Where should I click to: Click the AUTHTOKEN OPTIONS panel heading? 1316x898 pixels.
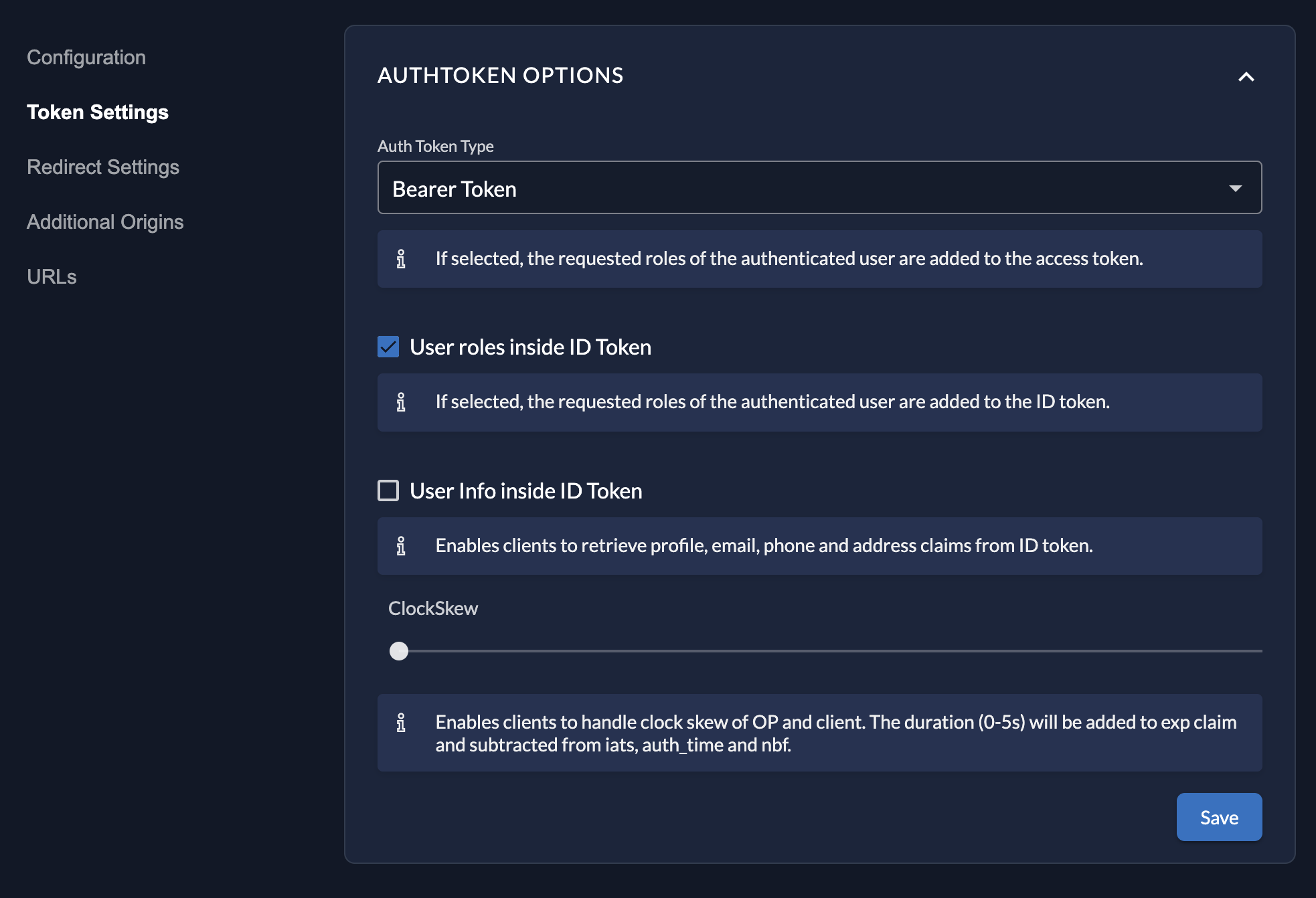[x=500, y=76]
